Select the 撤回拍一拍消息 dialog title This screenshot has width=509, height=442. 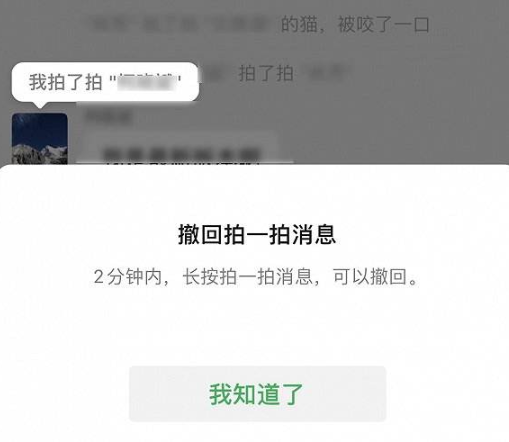pos(257,235)
